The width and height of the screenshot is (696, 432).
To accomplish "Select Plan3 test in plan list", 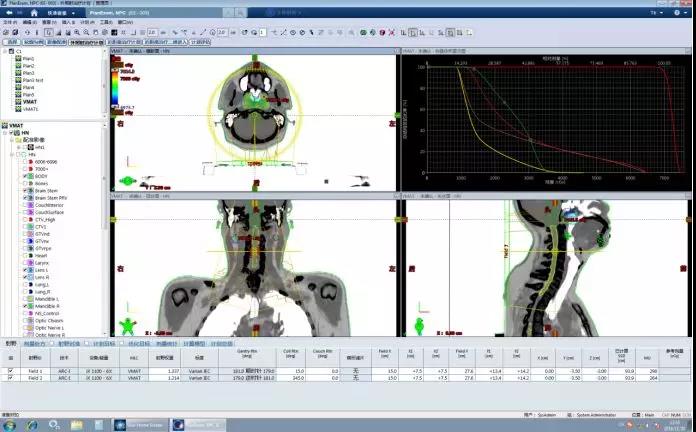I will click(35, 80).
